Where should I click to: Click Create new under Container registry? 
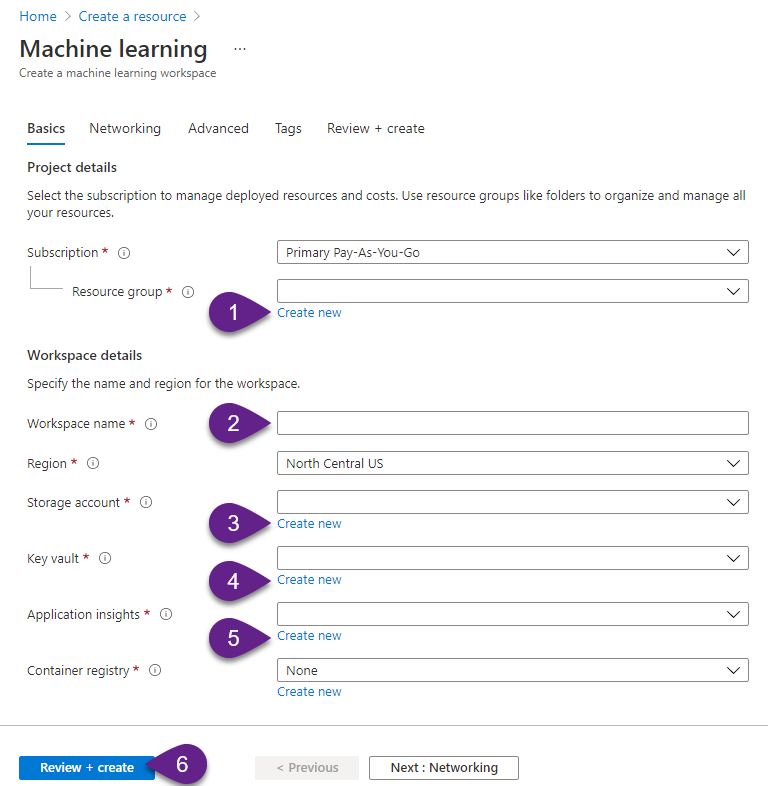click(309, 692)
